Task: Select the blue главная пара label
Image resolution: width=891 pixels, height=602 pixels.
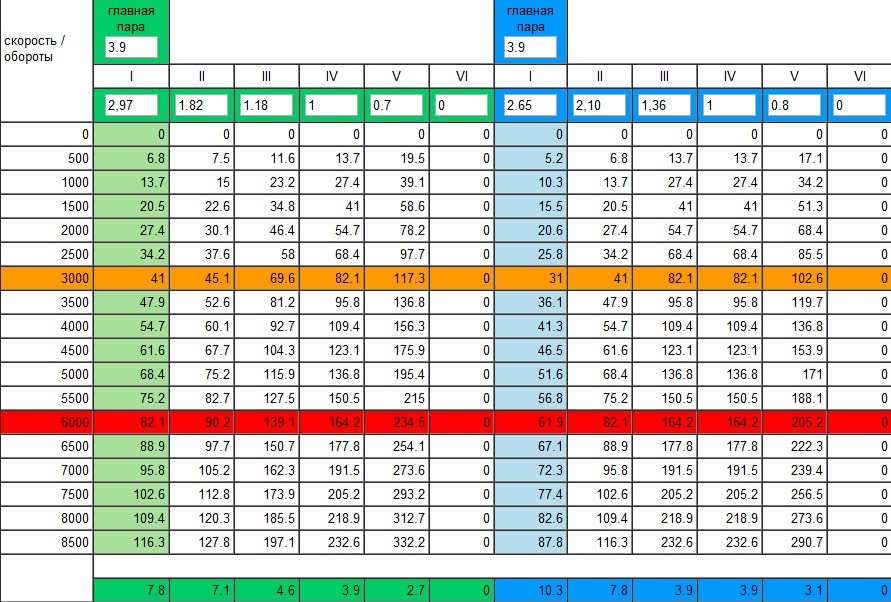Action: click(530, 19)
